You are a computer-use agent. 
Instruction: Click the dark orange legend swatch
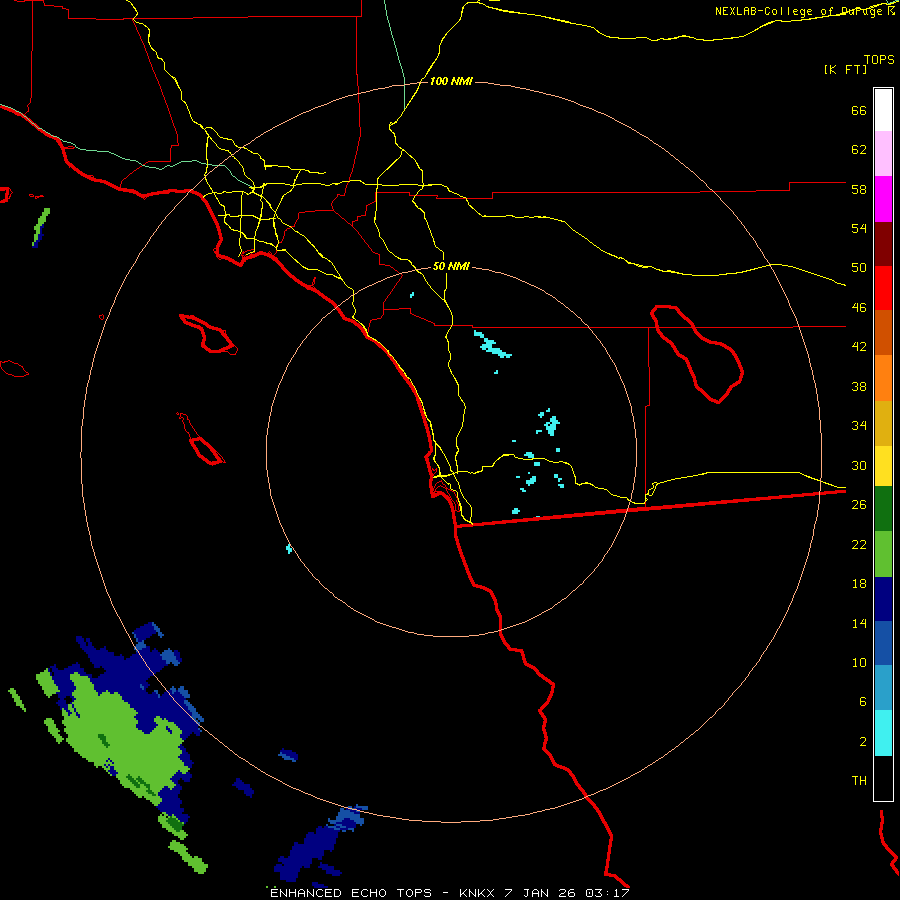pyautogui.click(x=883, y=332)
